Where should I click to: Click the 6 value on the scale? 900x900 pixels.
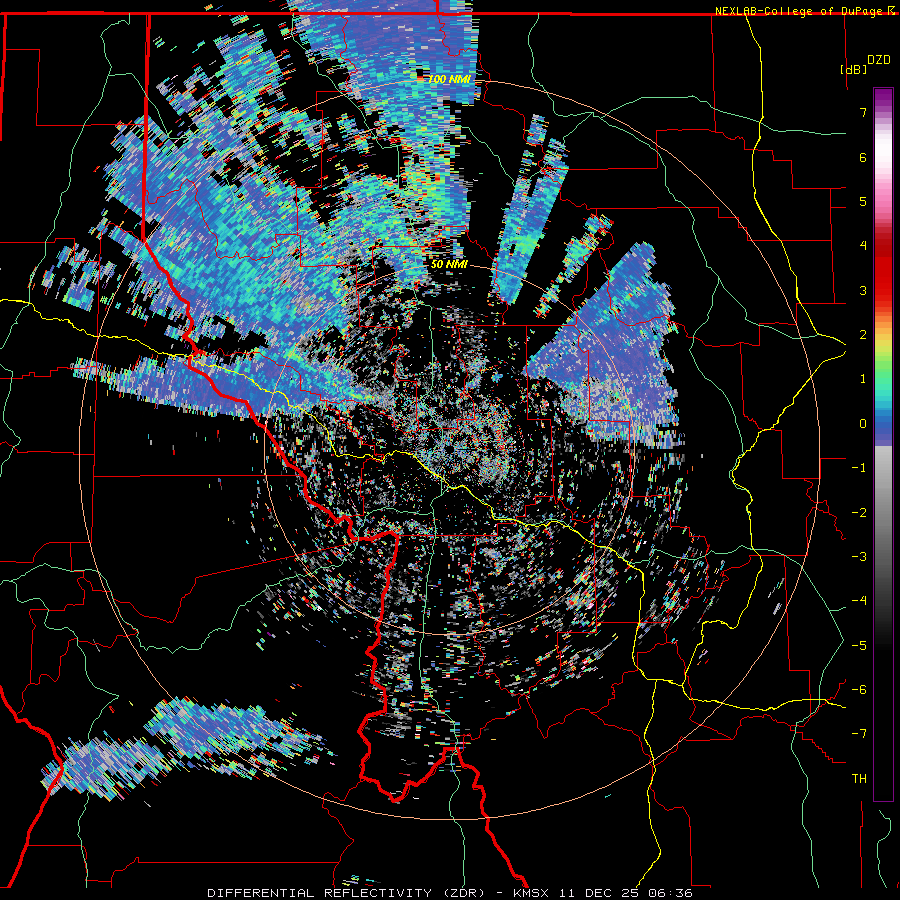(862, 157)
